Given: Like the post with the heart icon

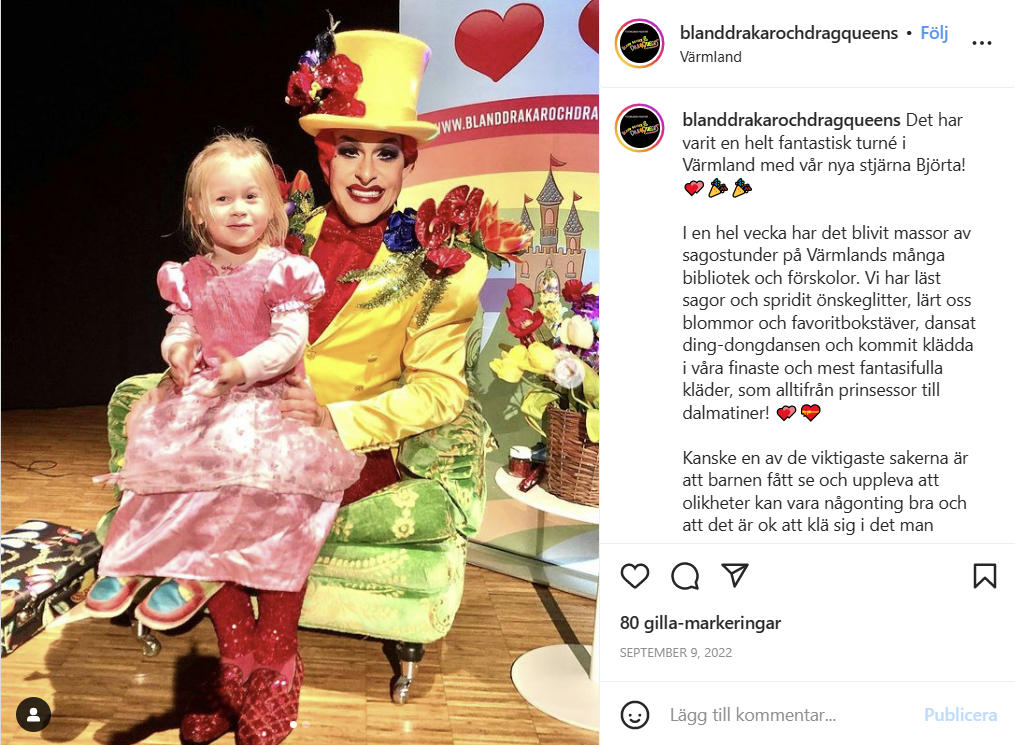Looking at the screenshot, I should click(x=634, y=575).
